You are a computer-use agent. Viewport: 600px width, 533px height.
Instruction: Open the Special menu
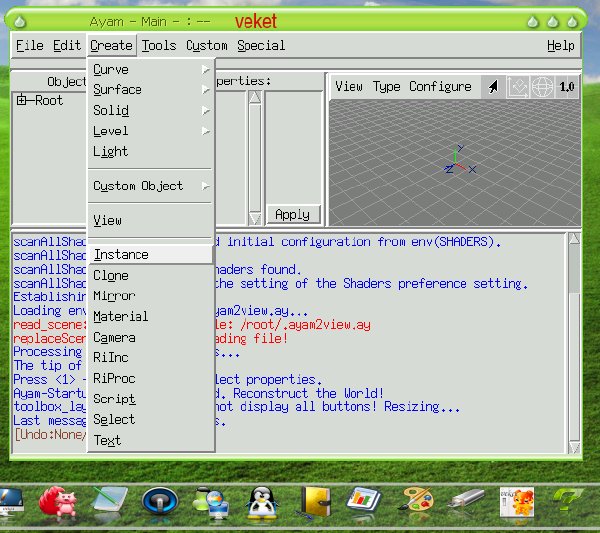point(261,46)
